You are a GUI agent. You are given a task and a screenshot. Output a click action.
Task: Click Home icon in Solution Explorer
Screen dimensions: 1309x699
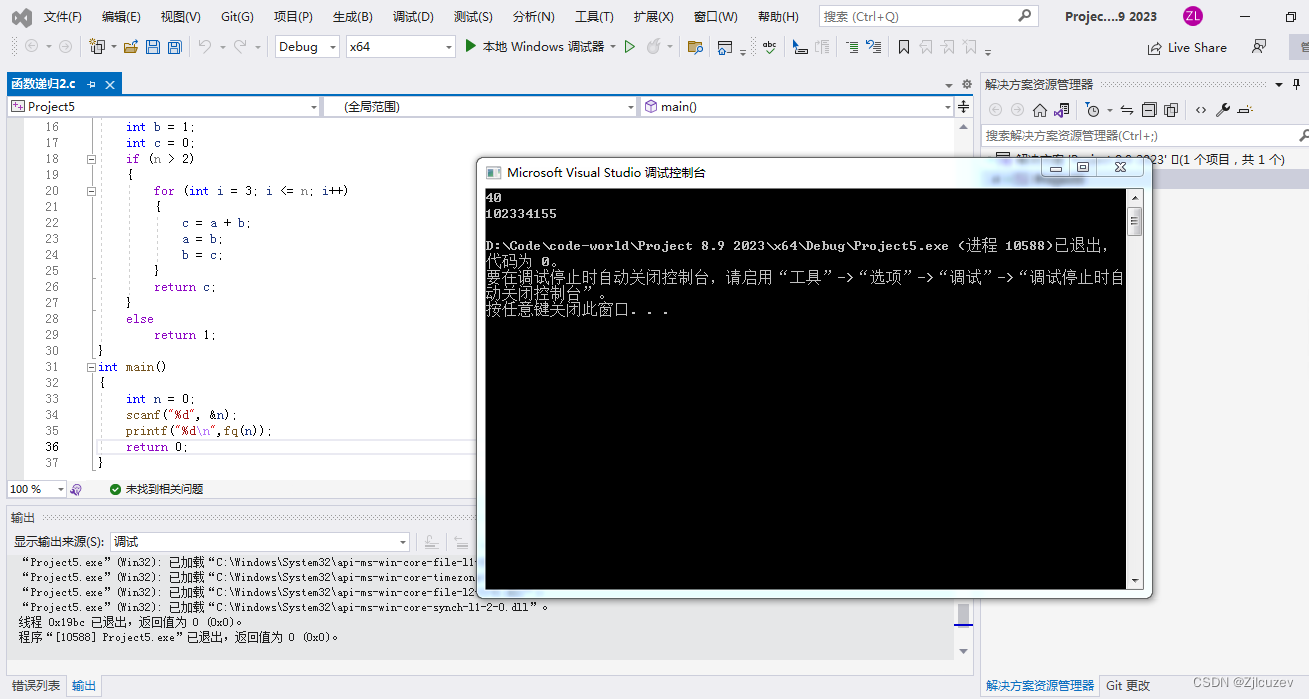(1040, 110)
